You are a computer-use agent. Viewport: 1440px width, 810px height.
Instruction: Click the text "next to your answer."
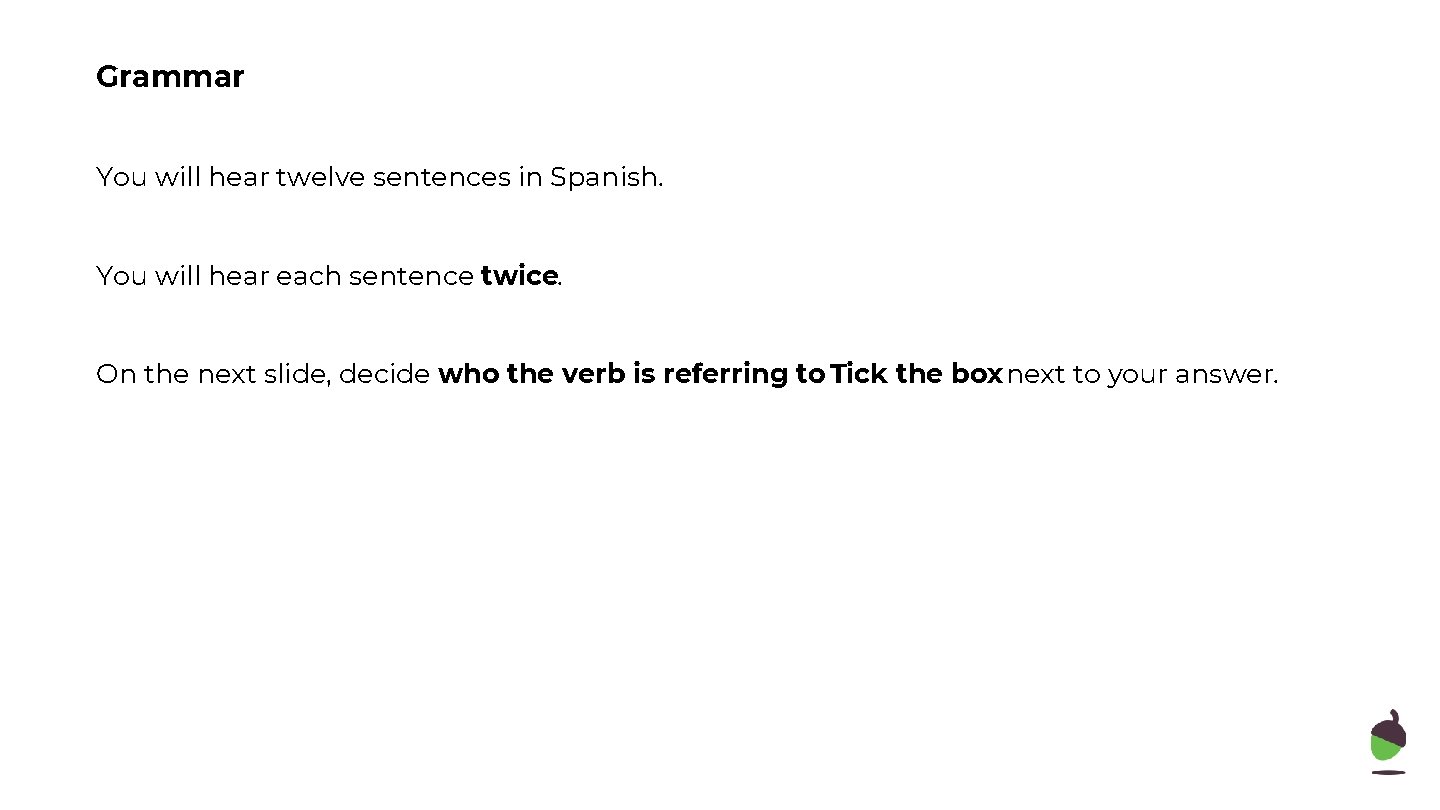pos(1142,374)
